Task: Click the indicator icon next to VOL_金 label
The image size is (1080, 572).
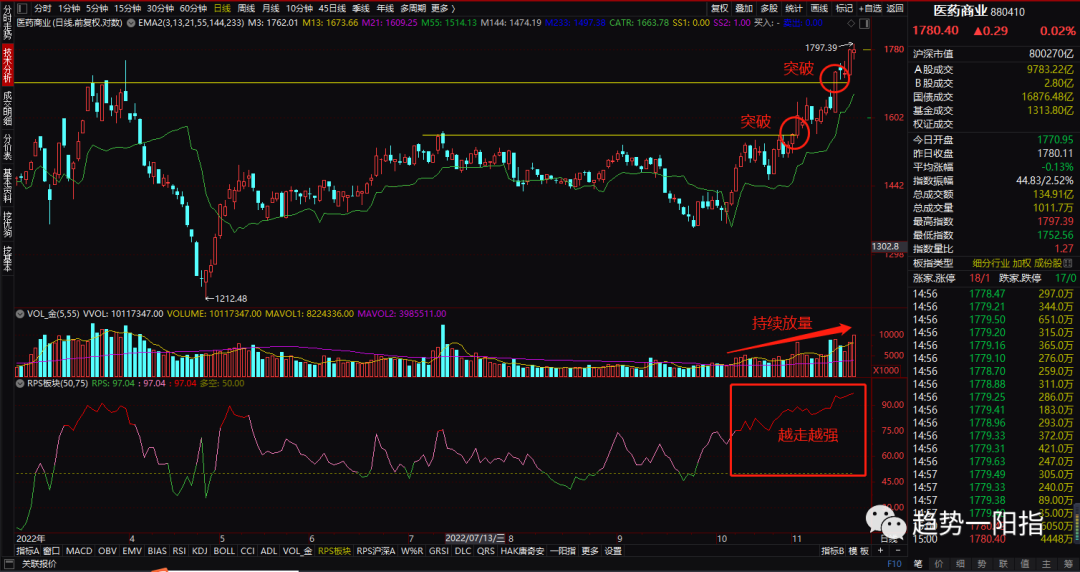Action: 21,314
